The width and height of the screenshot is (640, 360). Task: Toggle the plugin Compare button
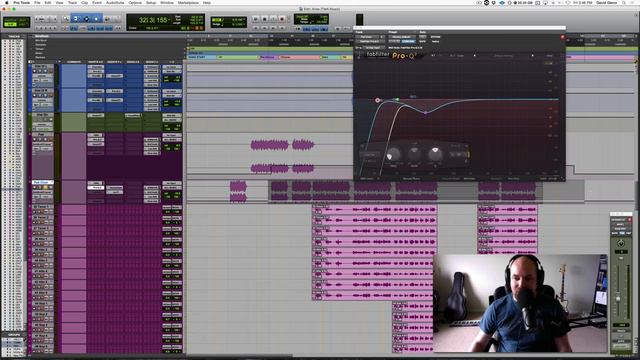pos(408,41)
